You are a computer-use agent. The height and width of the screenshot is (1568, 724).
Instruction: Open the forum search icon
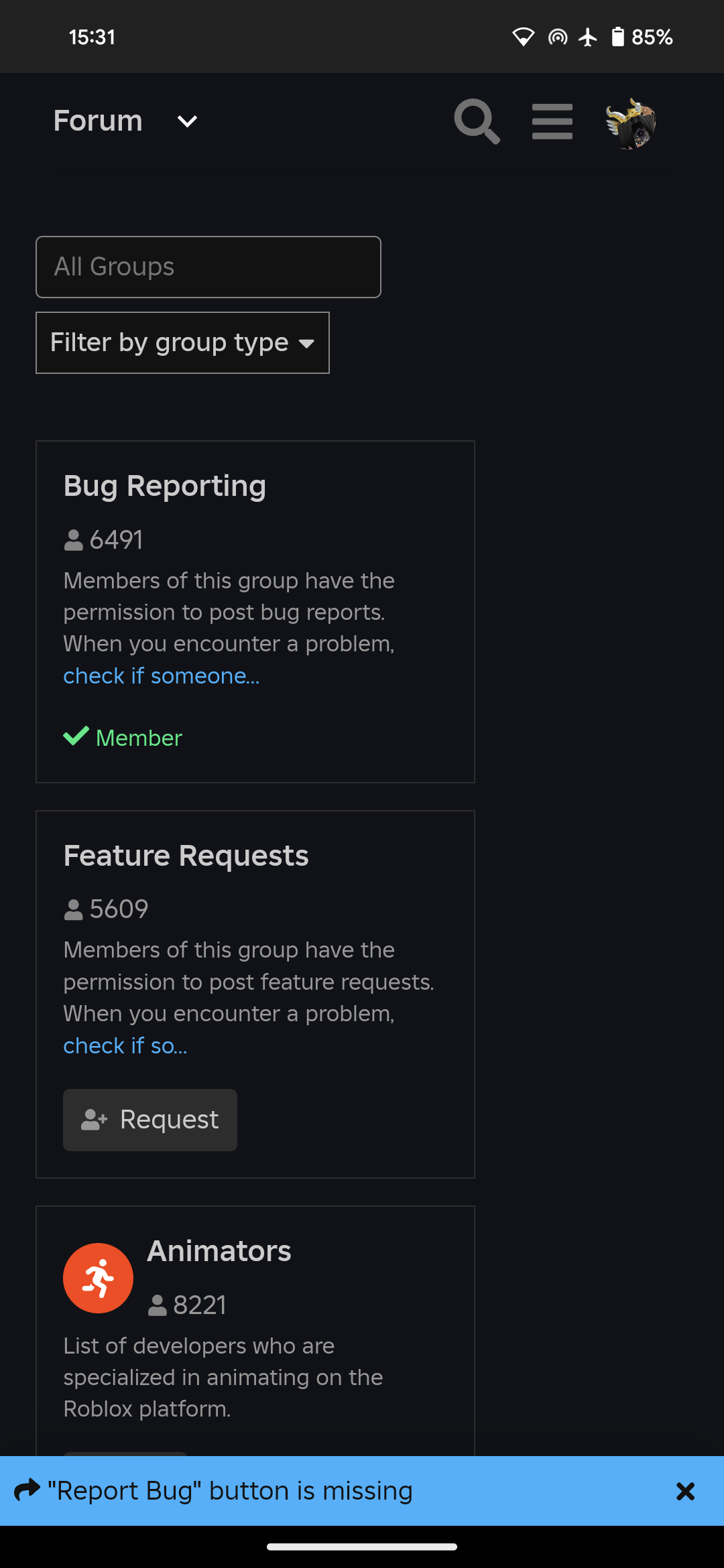coord(477,121)
